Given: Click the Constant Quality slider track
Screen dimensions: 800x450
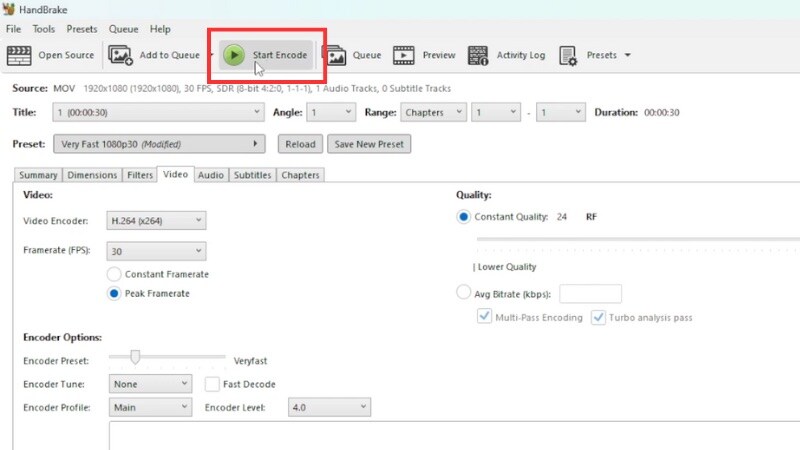Looking at the screenshot, I should (x=638, y=239).
